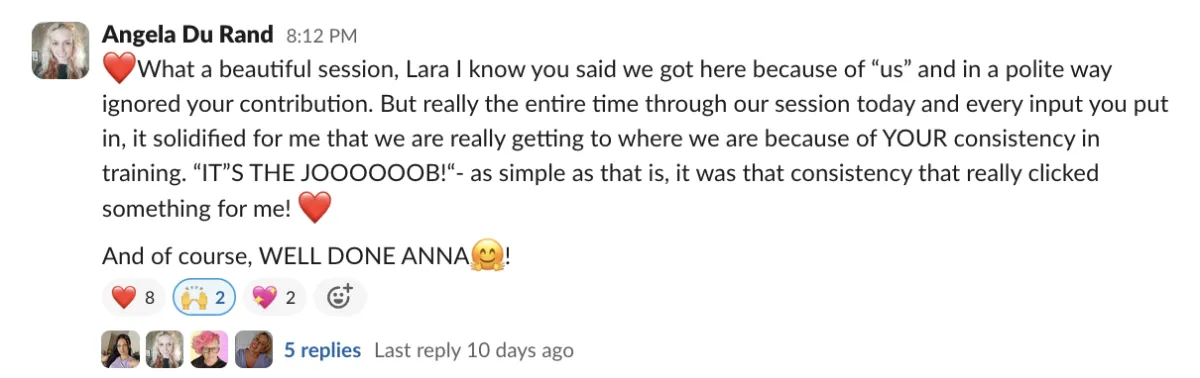Image resolution: width=1200 pixels, height=378 pixels.
Task: Click the Last reply 10 days ago text
Action: [x=473, y=350]
